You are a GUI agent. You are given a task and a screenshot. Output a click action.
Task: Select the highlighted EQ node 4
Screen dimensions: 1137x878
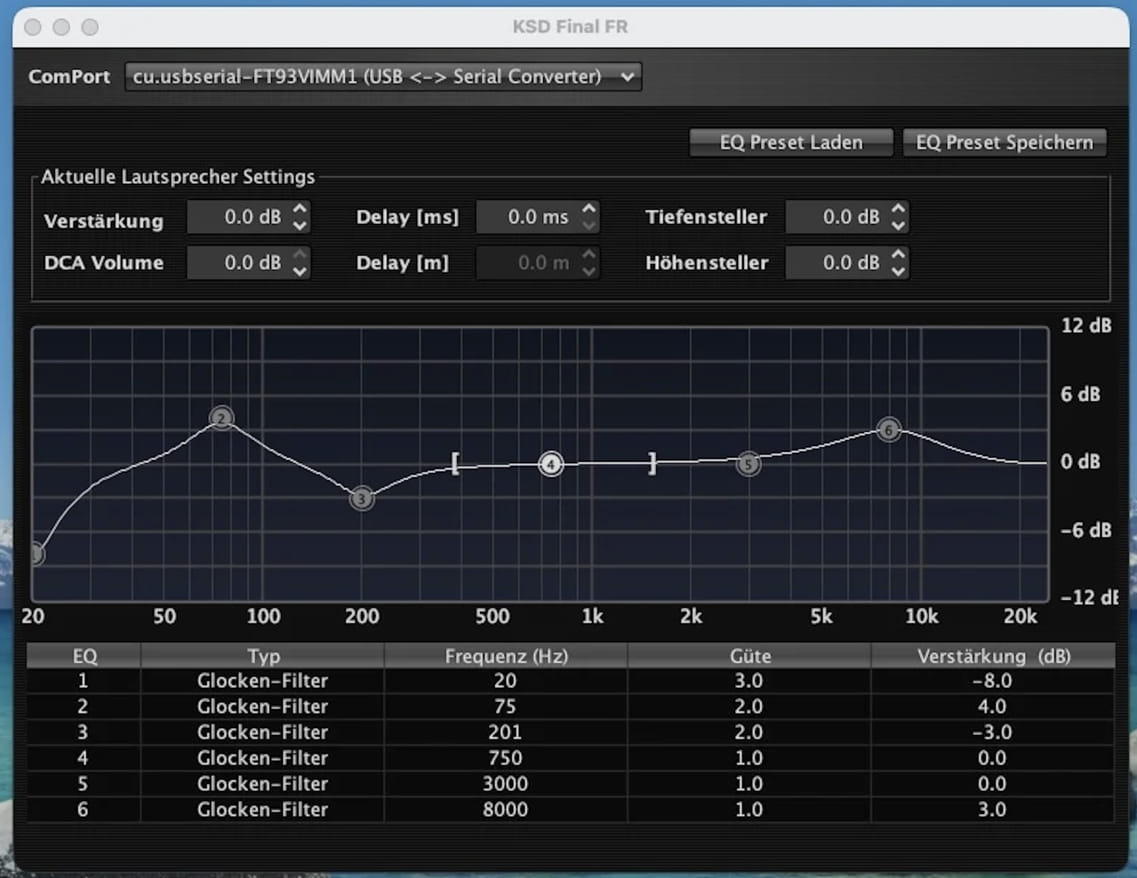pos(551,464)
